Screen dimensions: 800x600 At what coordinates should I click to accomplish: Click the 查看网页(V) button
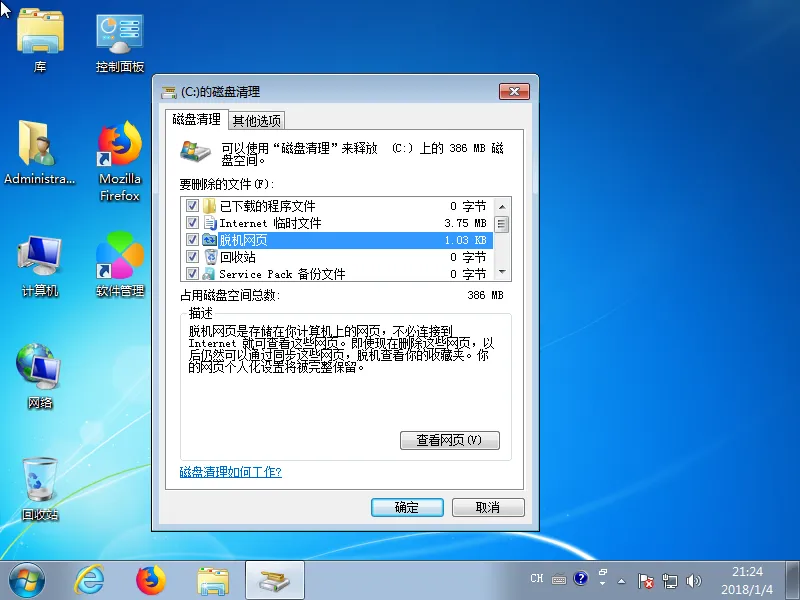[x=449, y=440]
